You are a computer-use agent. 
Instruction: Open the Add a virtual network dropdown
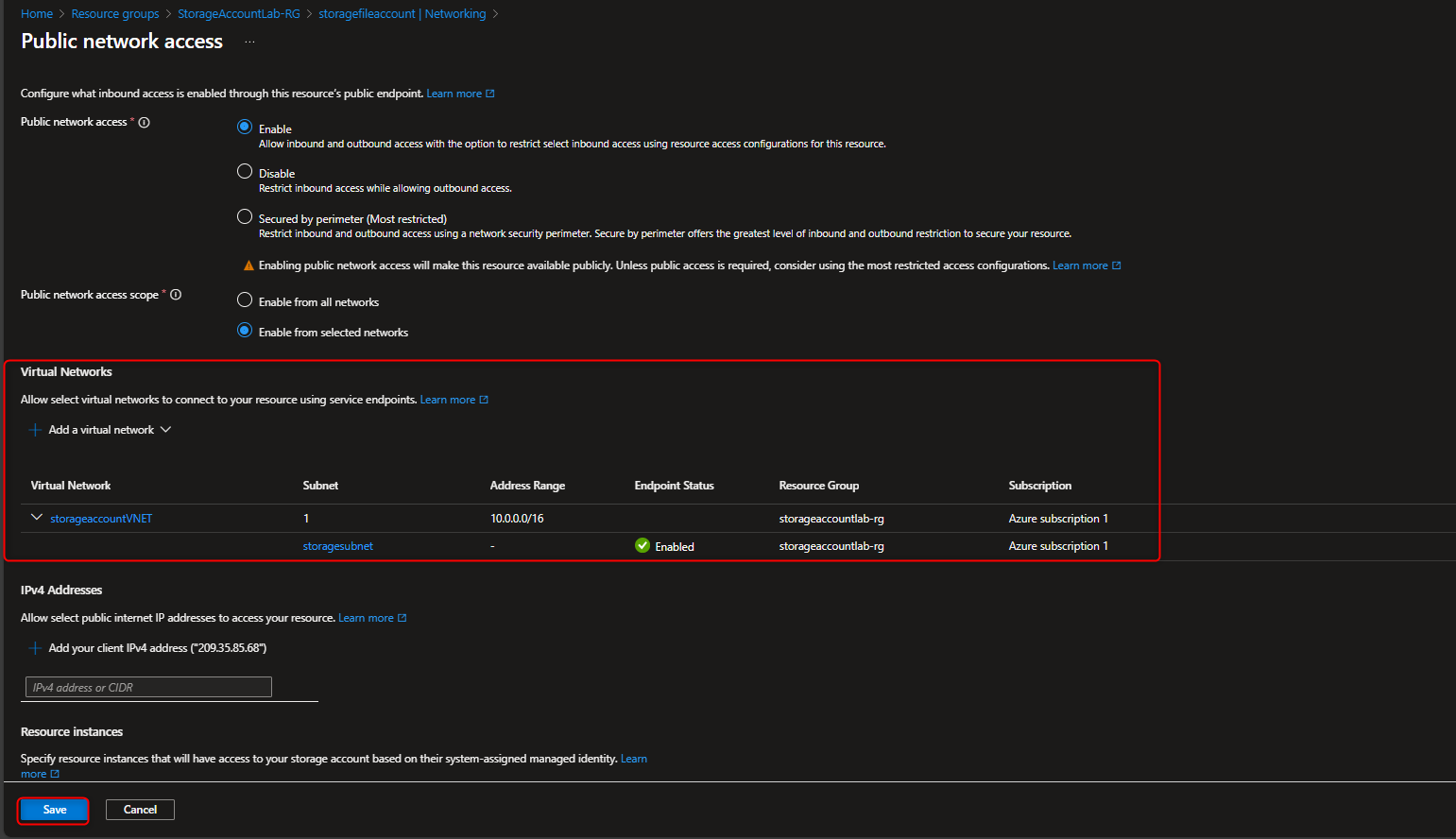pos(166,429)
